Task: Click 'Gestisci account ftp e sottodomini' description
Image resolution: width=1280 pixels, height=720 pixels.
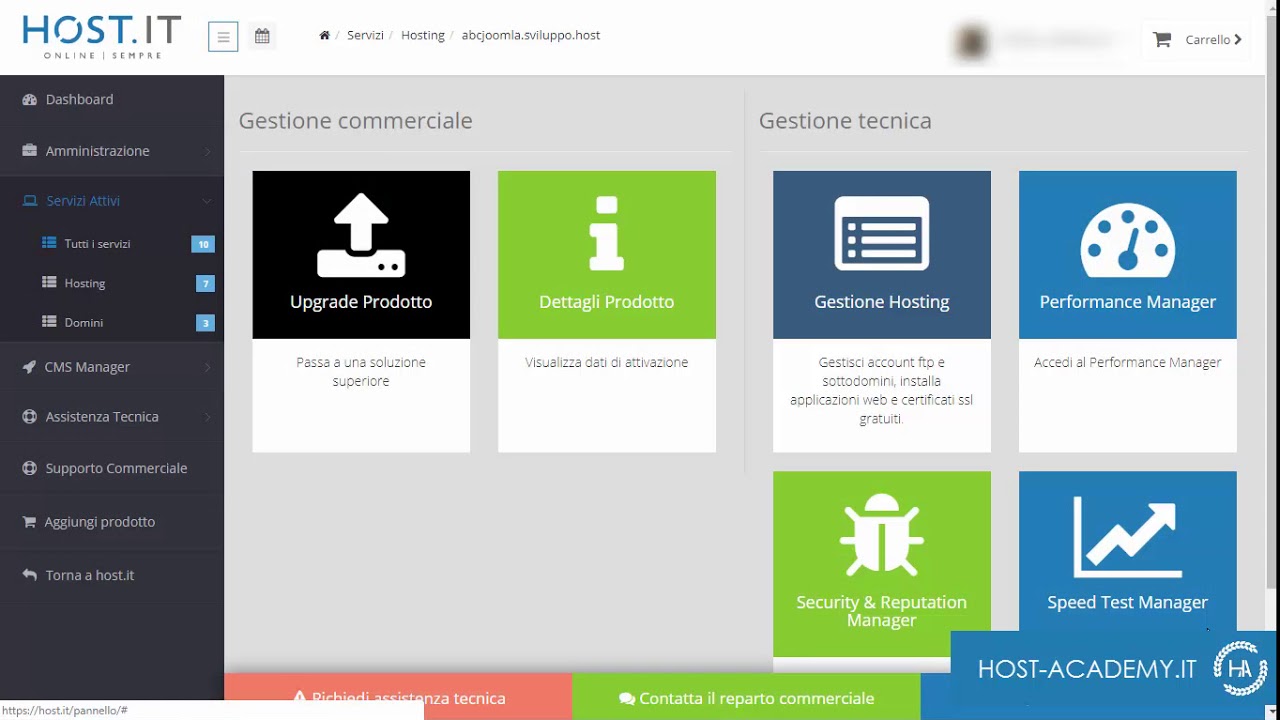Action: (881, 390)
